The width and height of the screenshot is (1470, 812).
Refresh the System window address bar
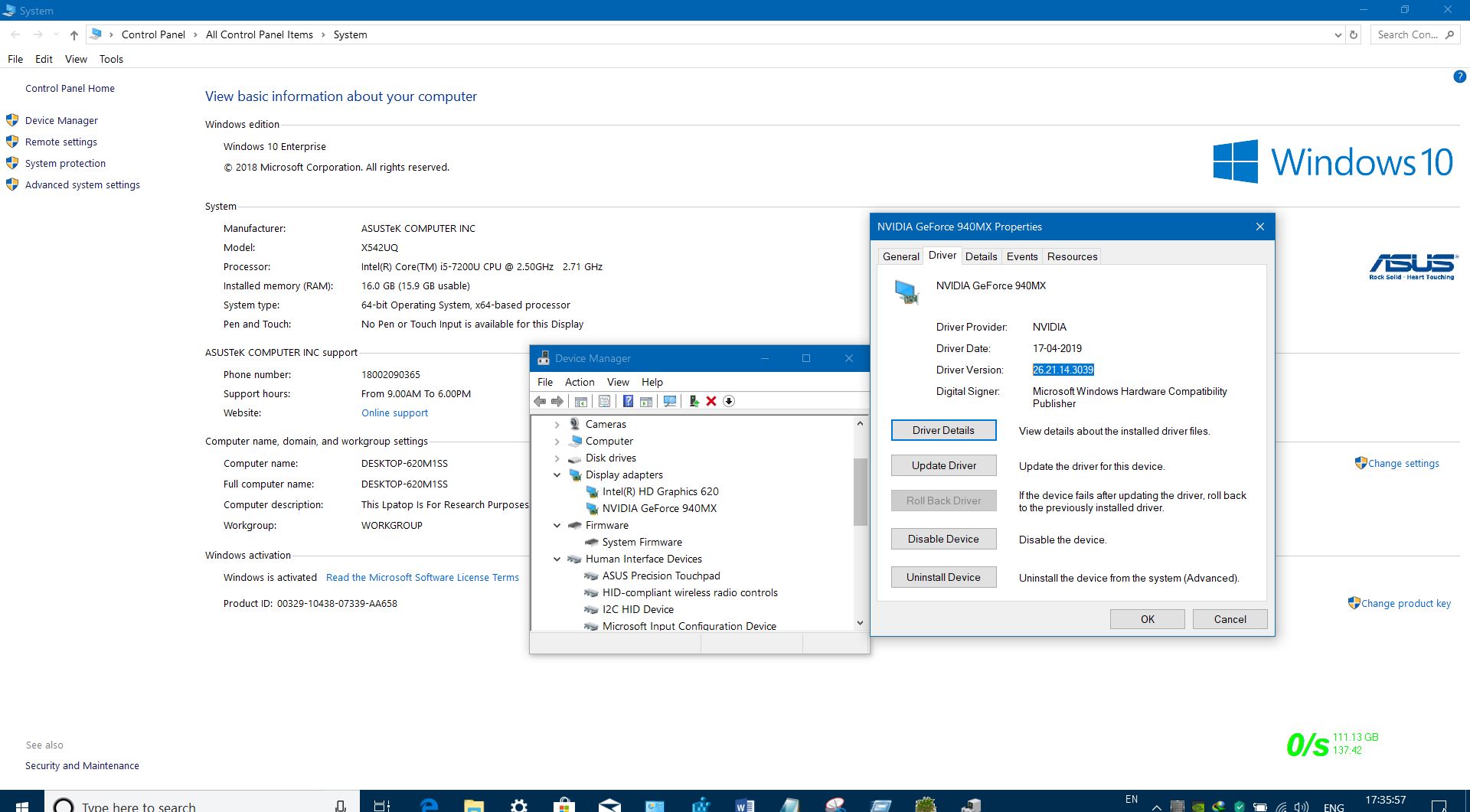[1354, 34]
